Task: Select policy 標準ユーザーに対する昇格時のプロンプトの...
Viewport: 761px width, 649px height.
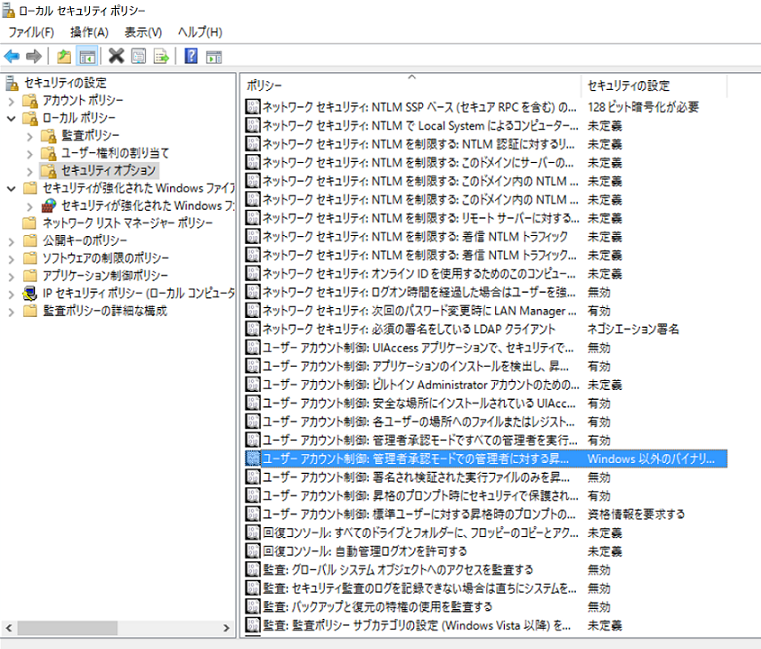Action: point(419,514)
